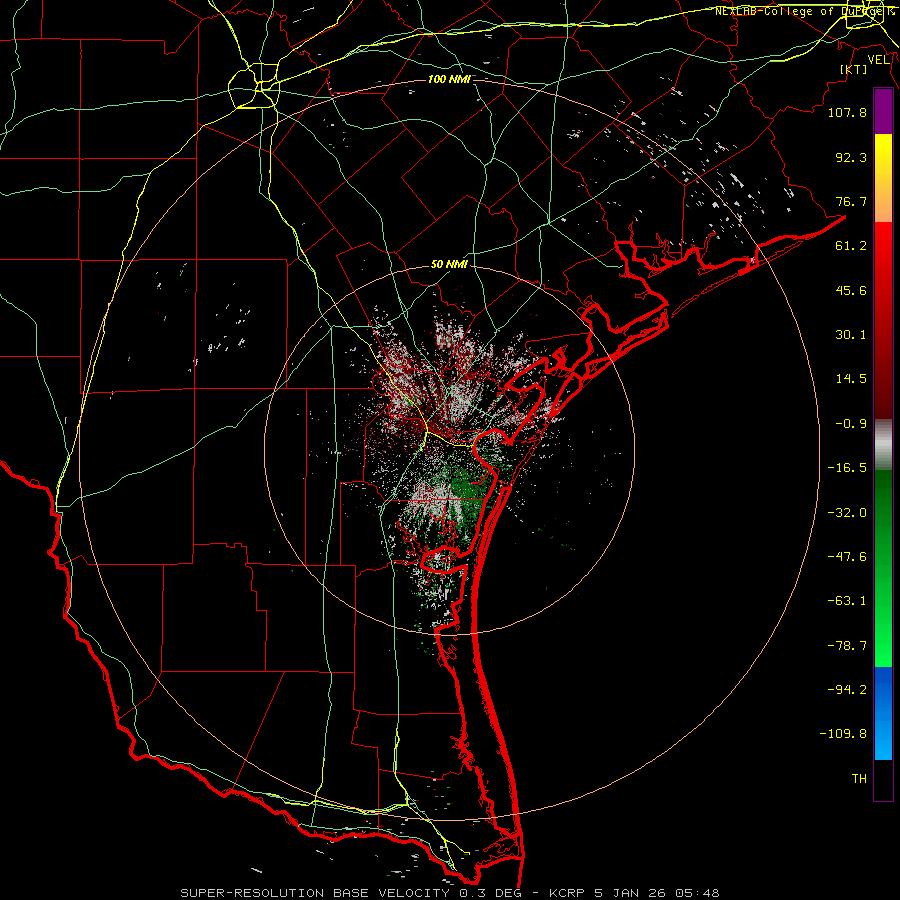The height and width of the screenshot is (900, 900).
Task: Click the -47.6 value on velocity scale
Action: coord(847,557)
